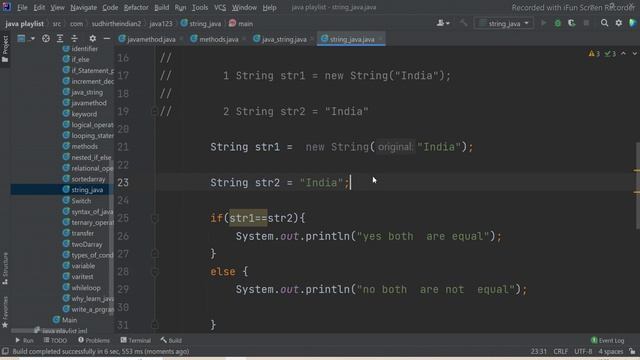
Task: Click the warnings count indicator
Action: pos(594,53)
